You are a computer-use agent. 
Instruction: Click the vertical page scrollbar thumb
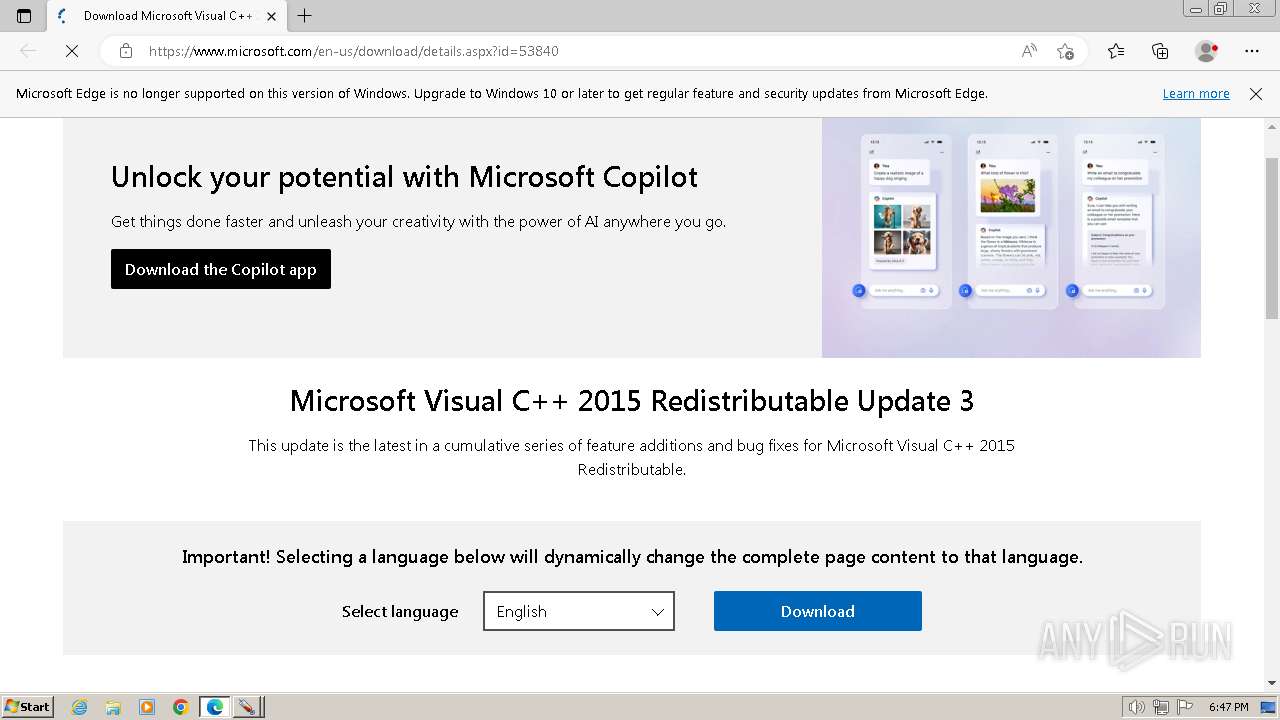tap(1272, 238)
